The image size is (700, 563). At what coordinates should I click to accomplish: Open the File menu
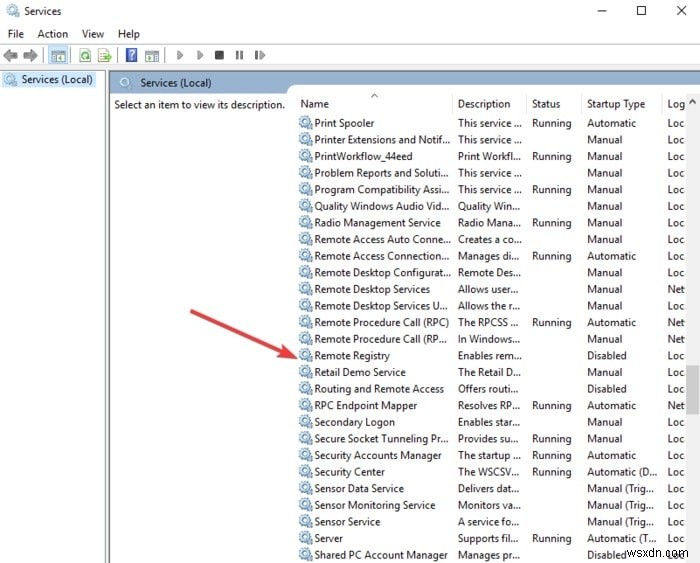coord(16,34)
